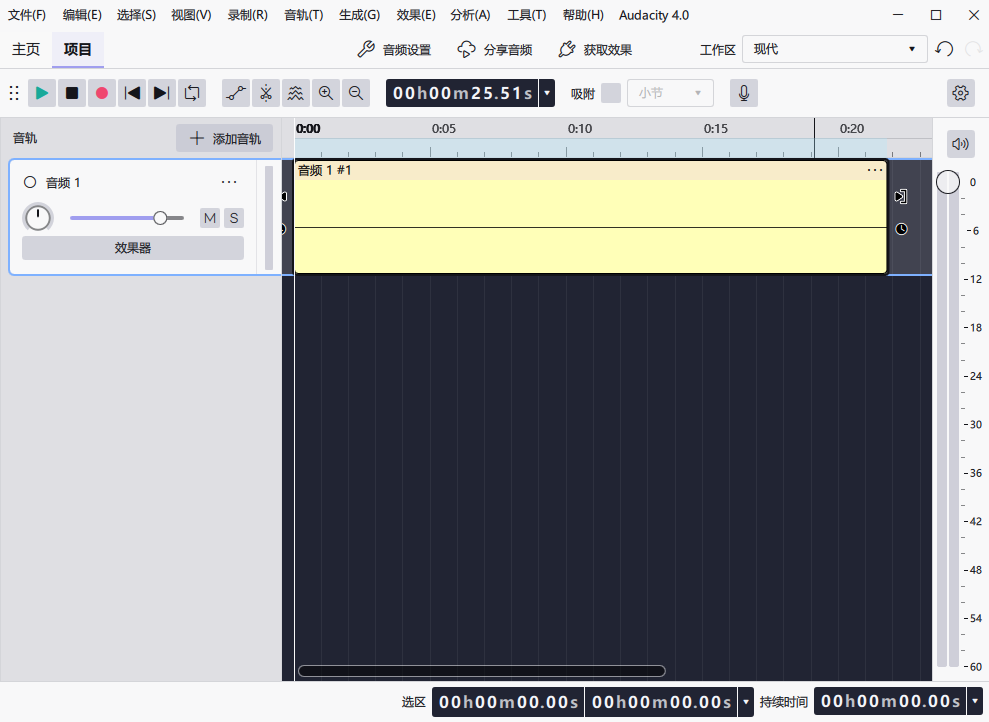Open the 音轨(T) menu
Image resolution: width=989 pixels, height=722 pixels.
click(303, 15)
